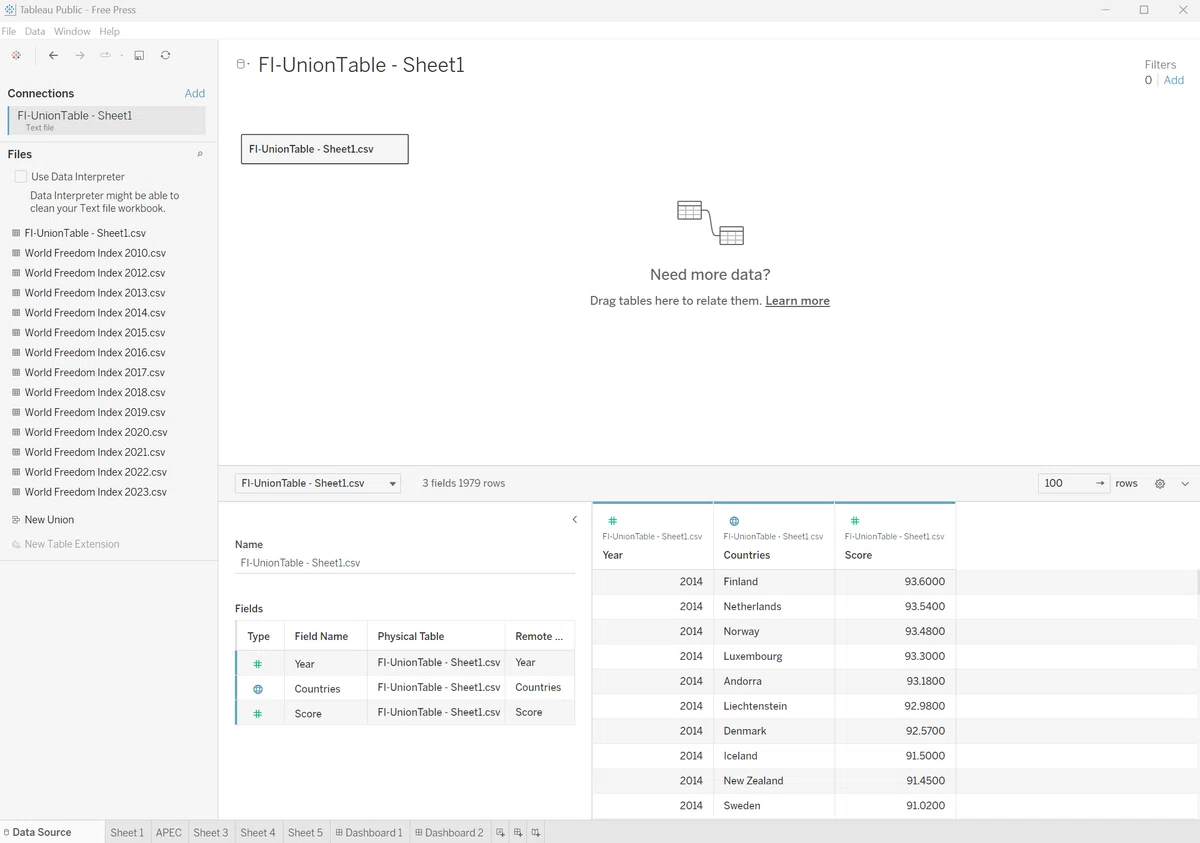Open the table selector dropdown FI-UnionTable - Sheet1.csv
This screenshot has width=1200, height=843.
(x=318, y=483)
